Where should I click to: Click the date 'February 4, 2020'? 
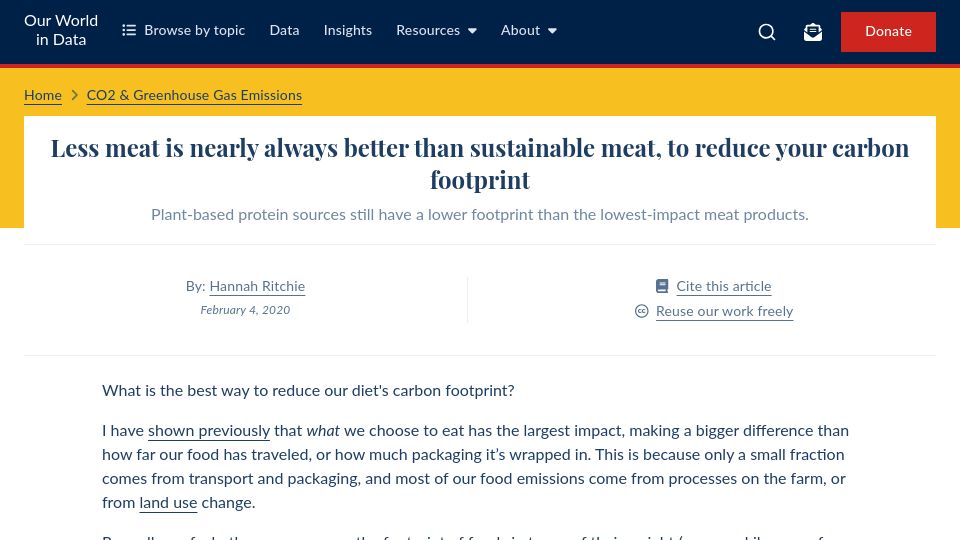tap(245, 310)
